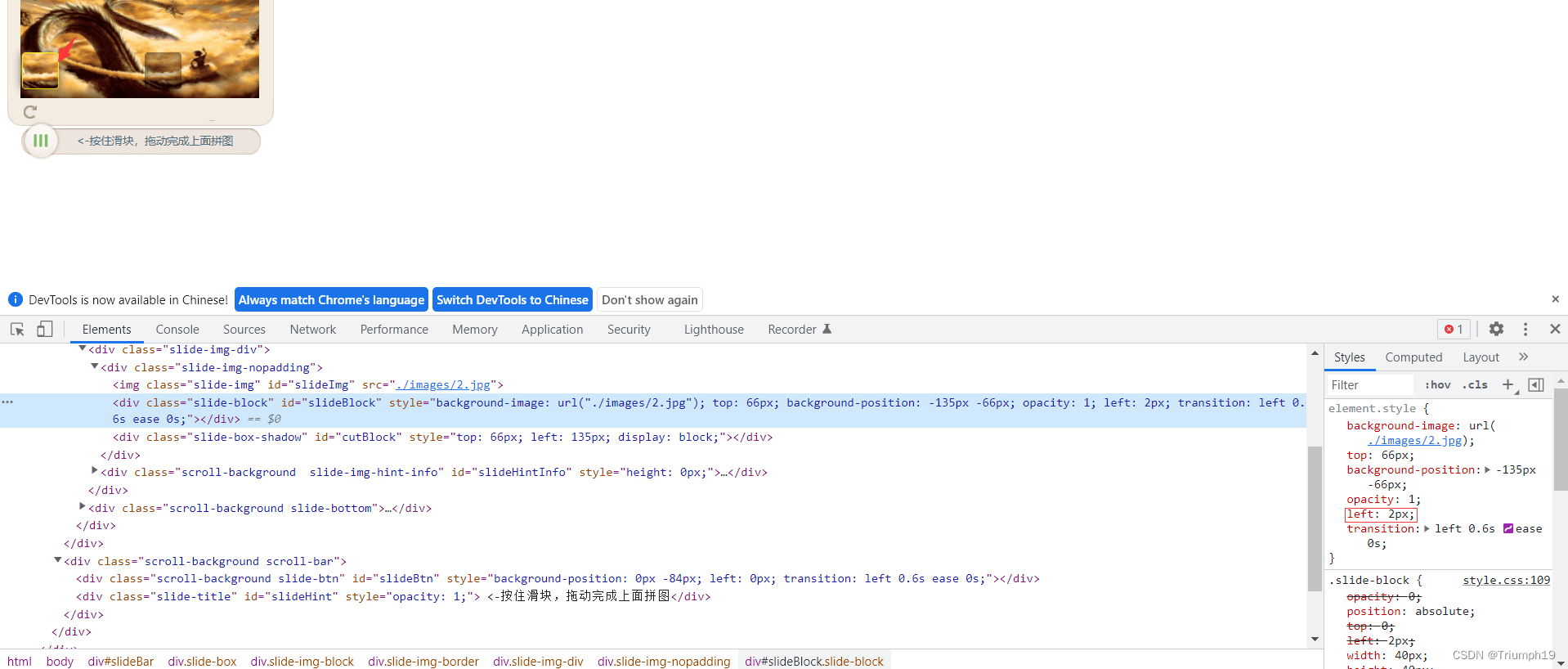
Task: Add a new style rule with plus icon
Action: [x=1508, y=384]
